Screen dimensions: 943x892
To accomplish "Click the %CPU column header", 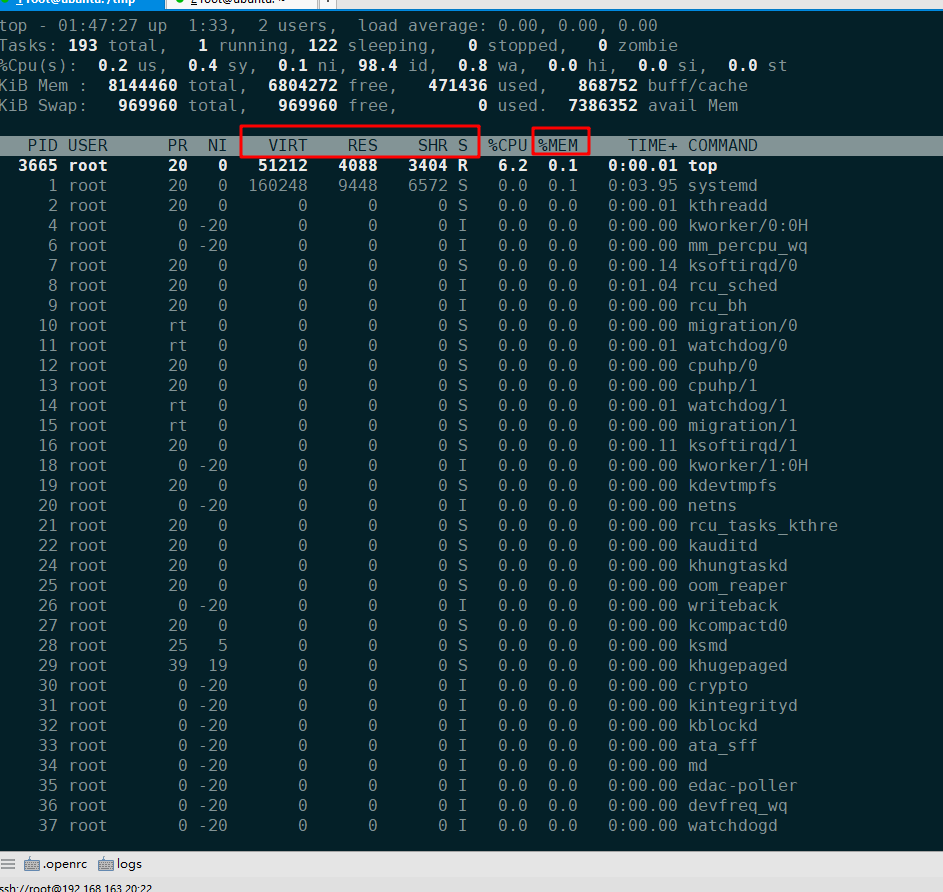I will pos(508,146).
